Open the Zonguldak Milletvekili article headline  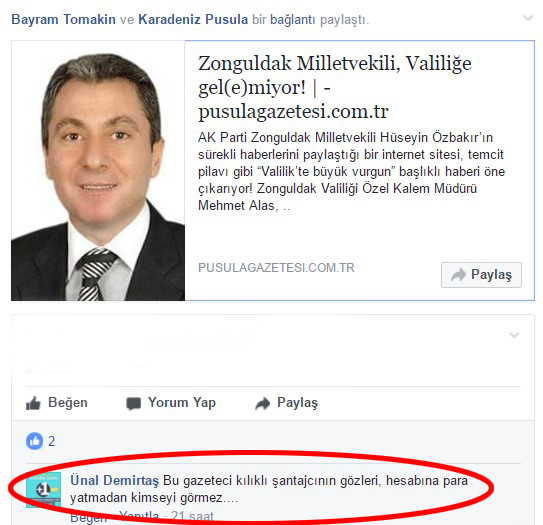[x=335, y=87]
